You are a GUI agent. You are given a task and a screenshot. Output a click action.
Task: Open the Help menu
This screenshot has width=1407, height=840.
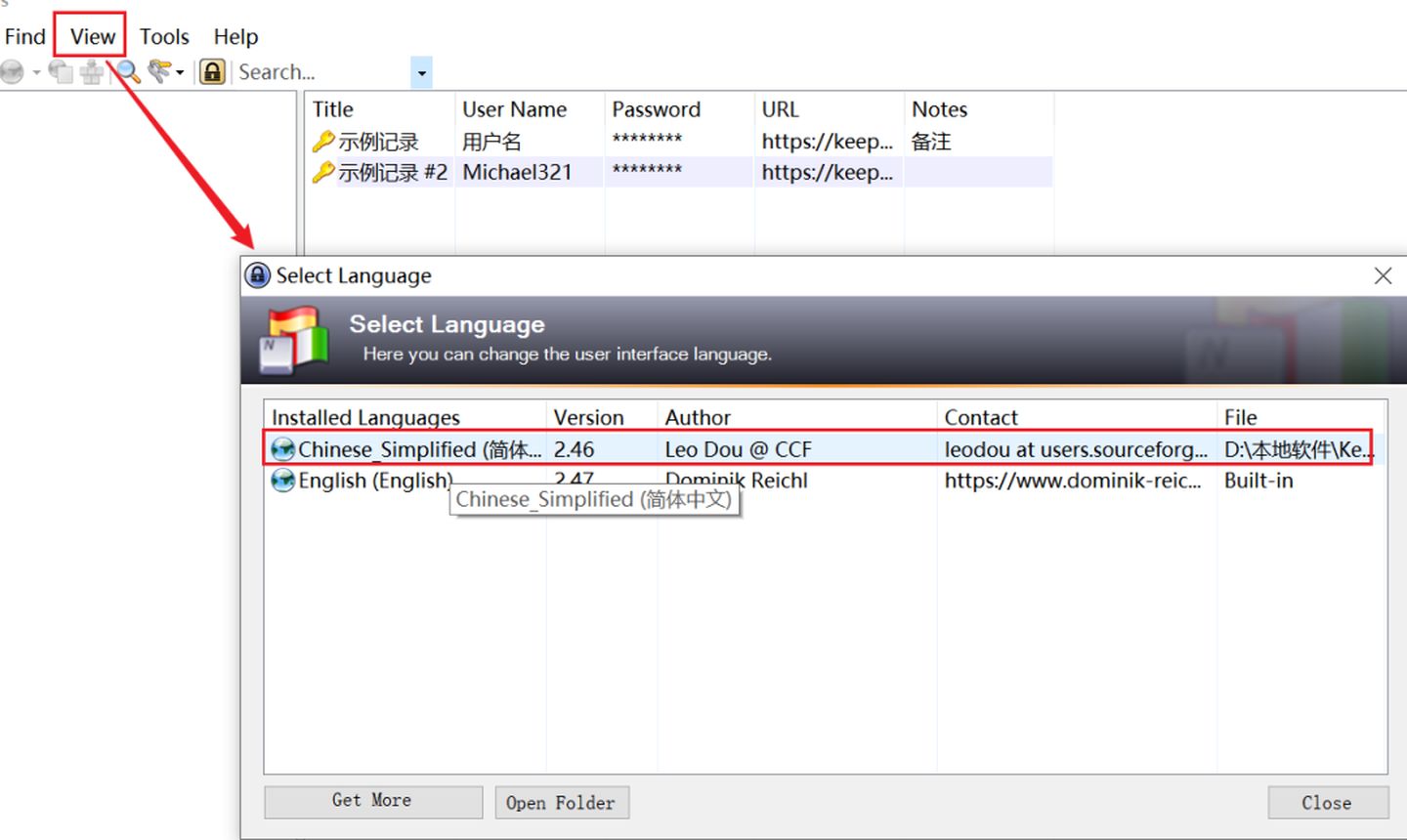click(x=235, y=37)
